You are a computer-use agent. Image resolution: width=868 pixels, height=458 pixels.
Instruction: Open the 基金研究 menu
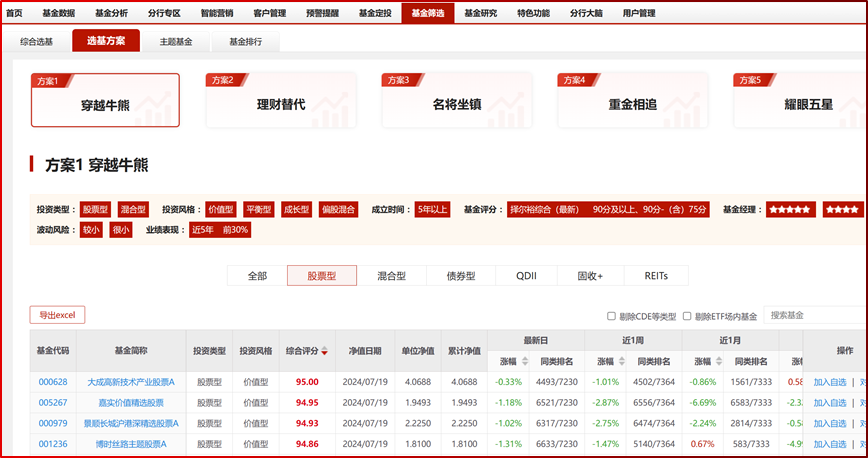coord(480,13)
